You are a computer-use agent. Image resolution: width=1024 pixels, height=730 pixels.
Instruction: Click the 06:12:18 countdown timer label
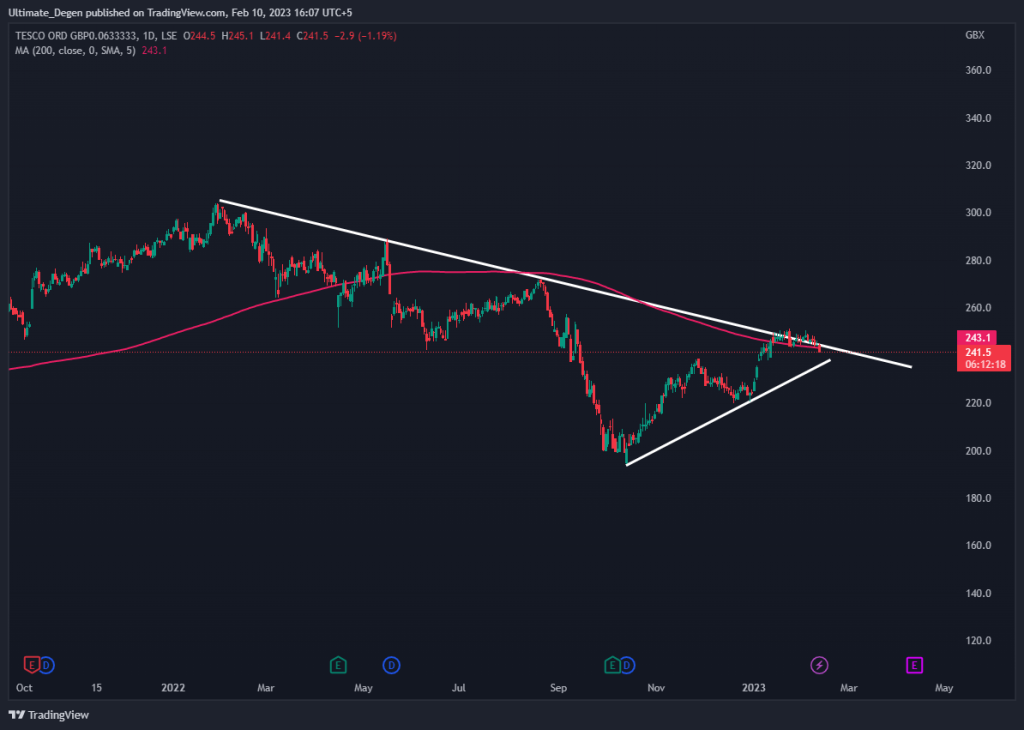point(985,364)
